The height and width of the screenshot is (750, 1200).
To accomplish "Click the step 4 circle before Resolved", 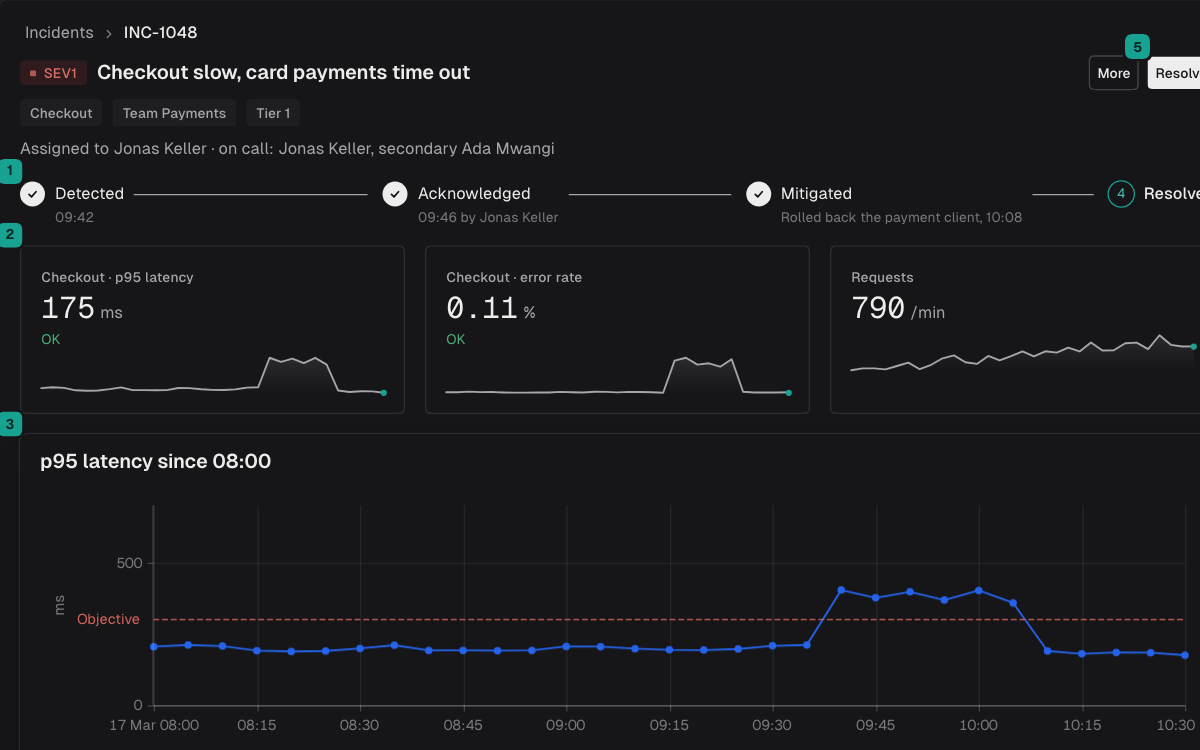I will [x=1121, y=194].
